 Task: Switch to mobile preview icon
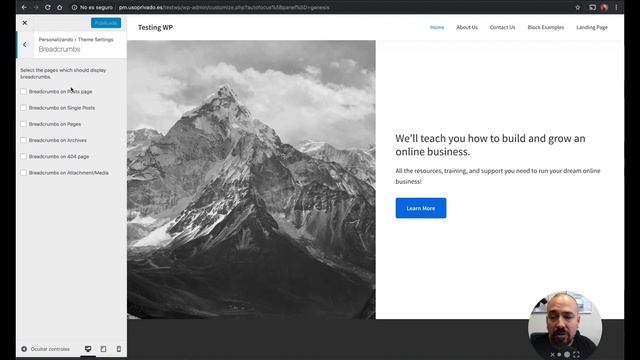(119, 349)
